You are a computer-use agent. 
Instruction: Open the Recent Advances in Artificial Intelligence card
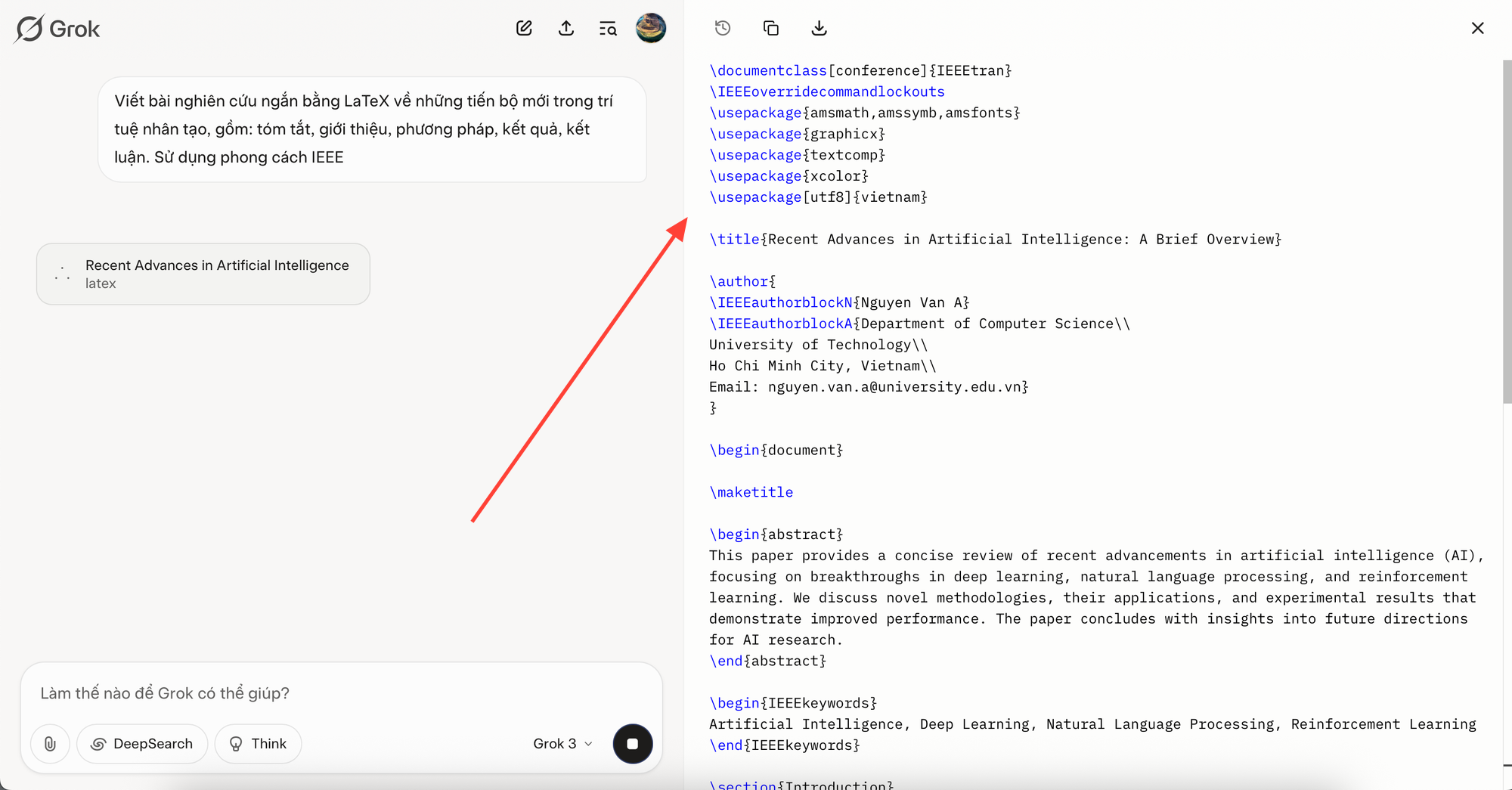coord(203,274)
